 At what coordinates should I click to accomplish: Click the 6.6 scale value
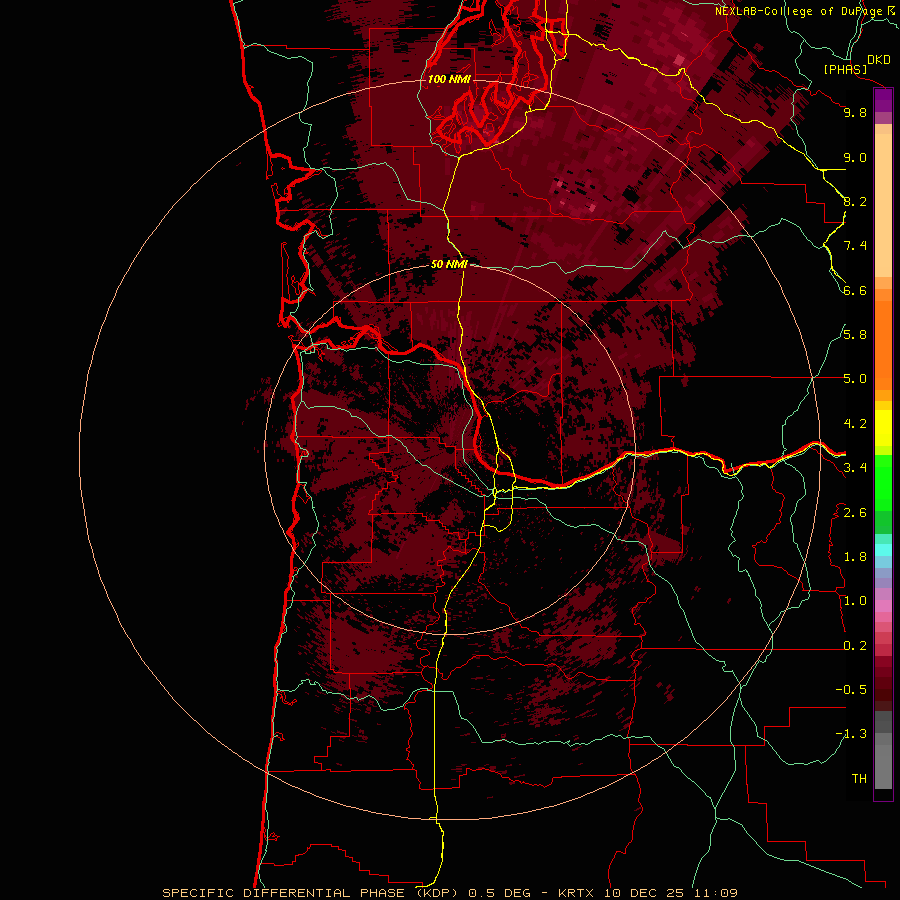tap(855, 290)
